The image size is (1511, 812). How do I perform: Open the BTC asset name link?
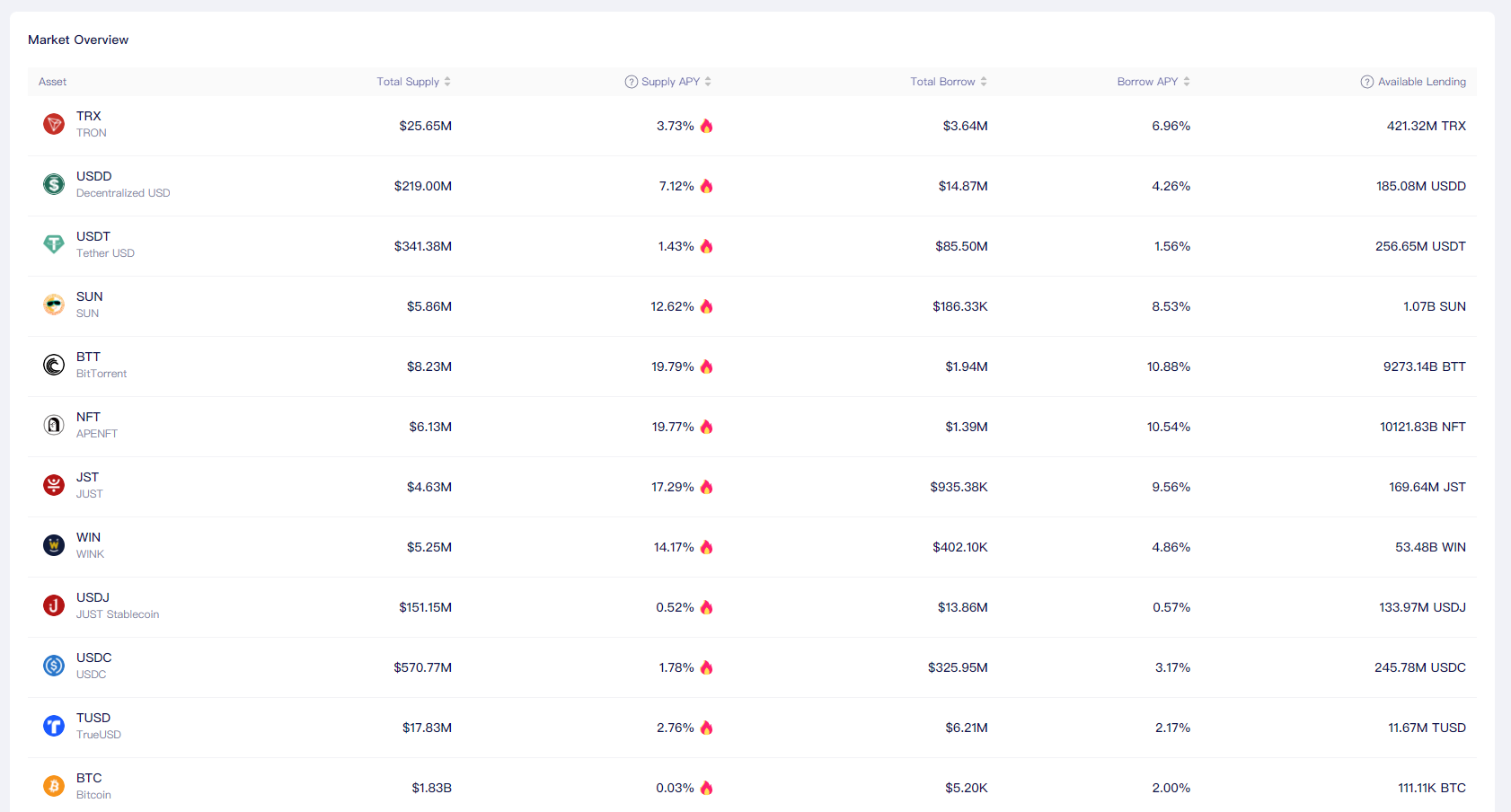[x=89, y=778]
